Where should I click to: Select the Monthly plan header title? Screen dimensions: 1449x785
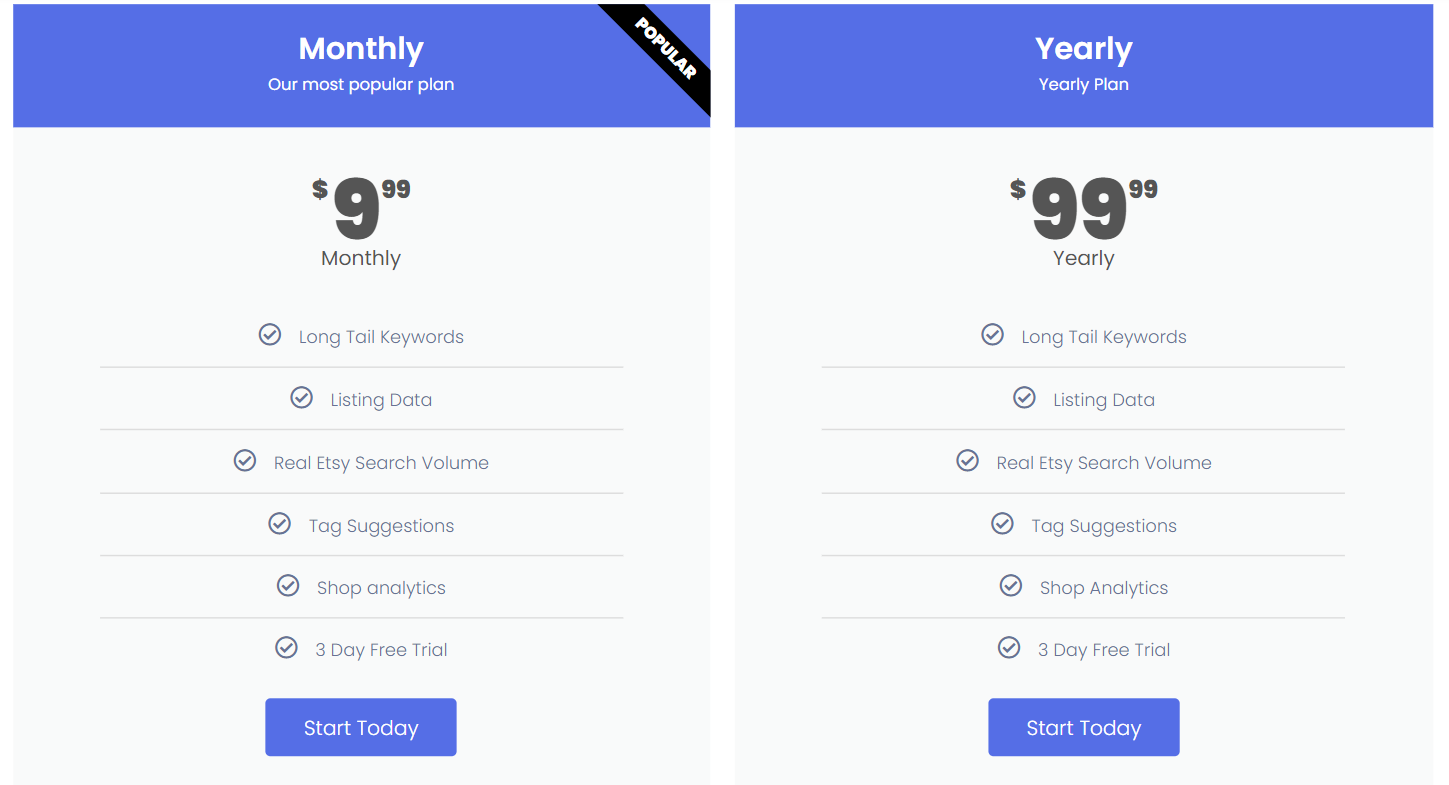click(x=361, y=48)
